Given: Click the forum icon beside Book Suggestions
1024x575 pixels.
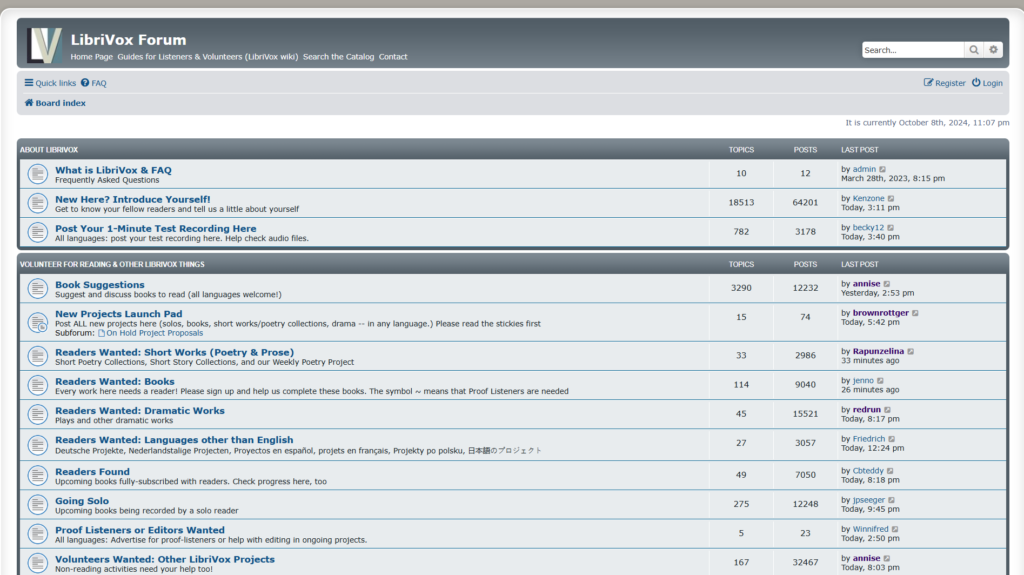Looking at the screenshot, I should coord(38,288).
